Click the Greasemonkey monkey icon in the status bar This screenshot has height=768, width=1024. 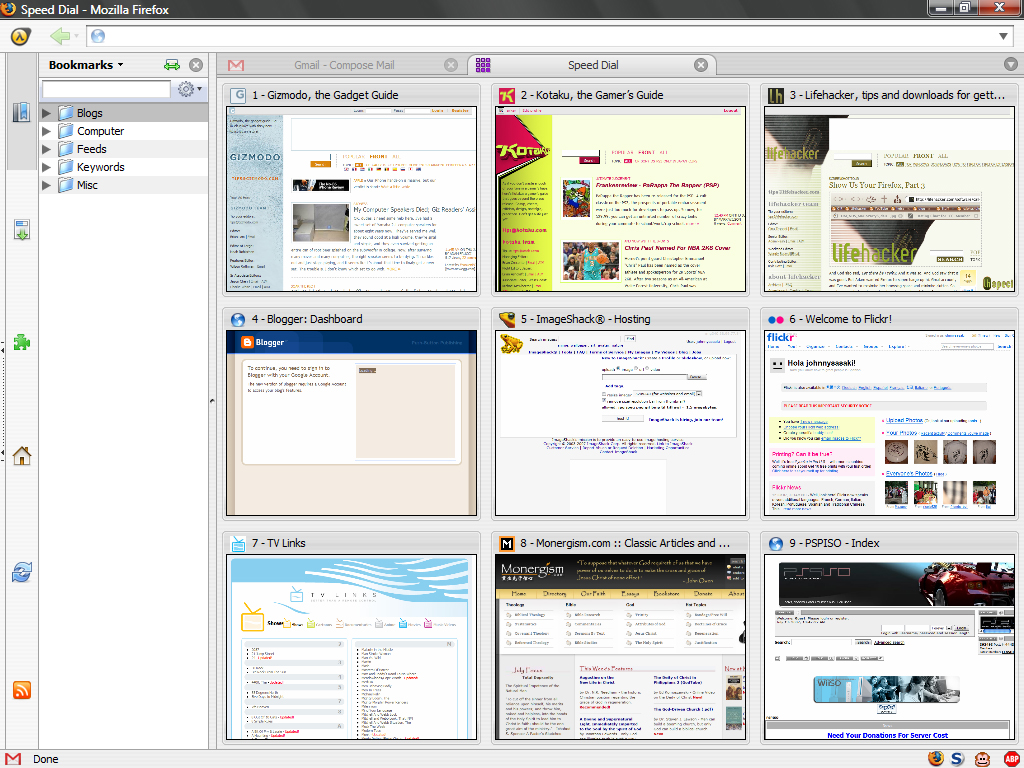[x=981, y=758]
